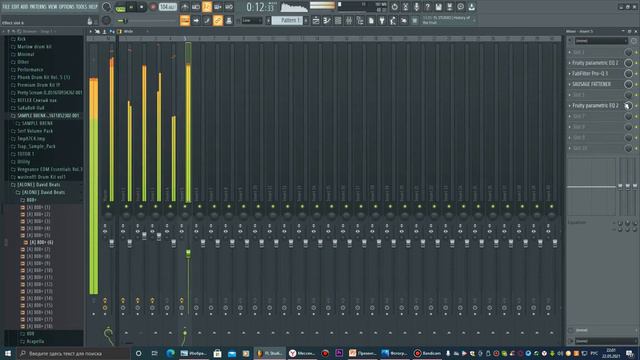Viewport: 640px width, 360px height.
Task: Open the Pattern 1 selector
Action: pos(287,20)
